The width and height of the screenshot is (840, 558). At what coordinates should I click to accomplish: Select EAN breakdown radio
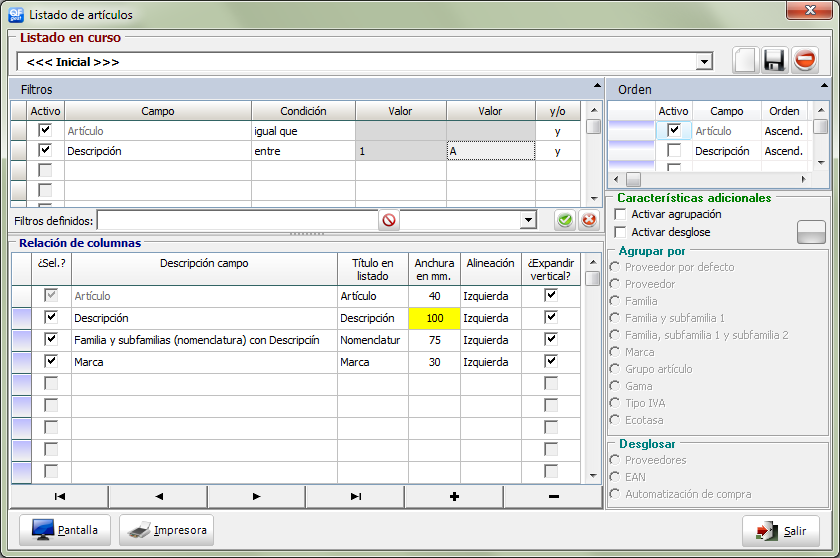pyautogui.click(x=615, y=477)
